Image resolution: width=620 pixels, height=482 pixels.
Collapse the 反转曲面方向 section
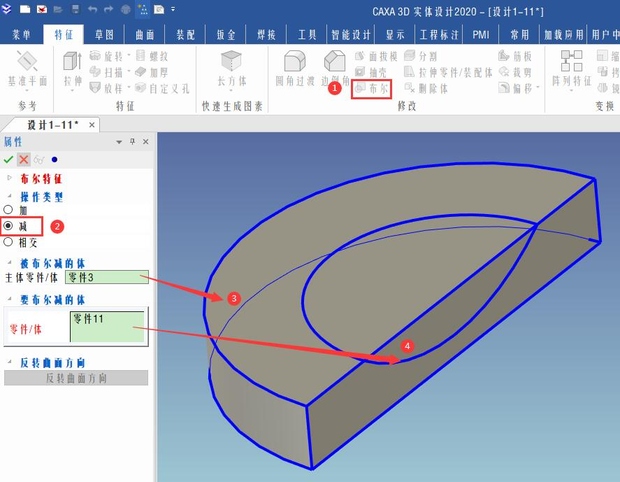9,362
